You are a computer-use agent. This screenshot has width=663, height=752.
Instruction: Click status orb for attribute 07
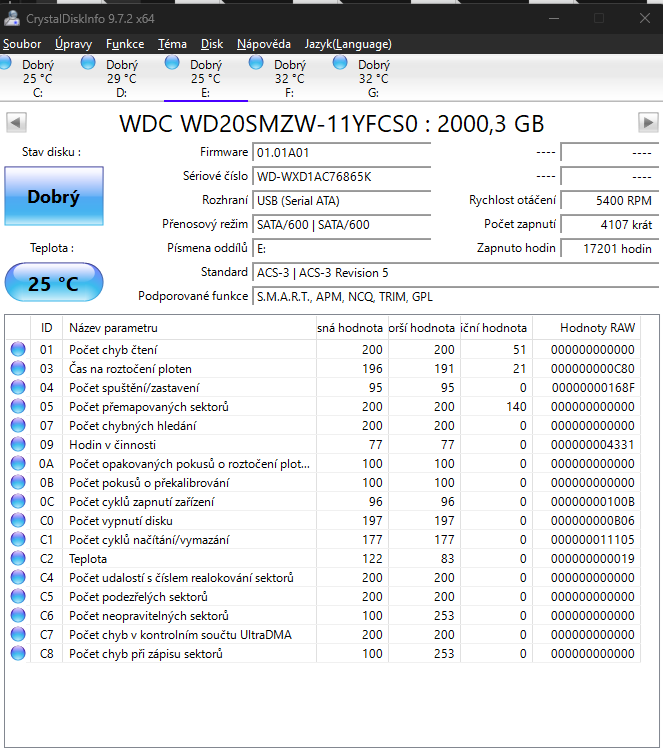[x=18, y=425]
